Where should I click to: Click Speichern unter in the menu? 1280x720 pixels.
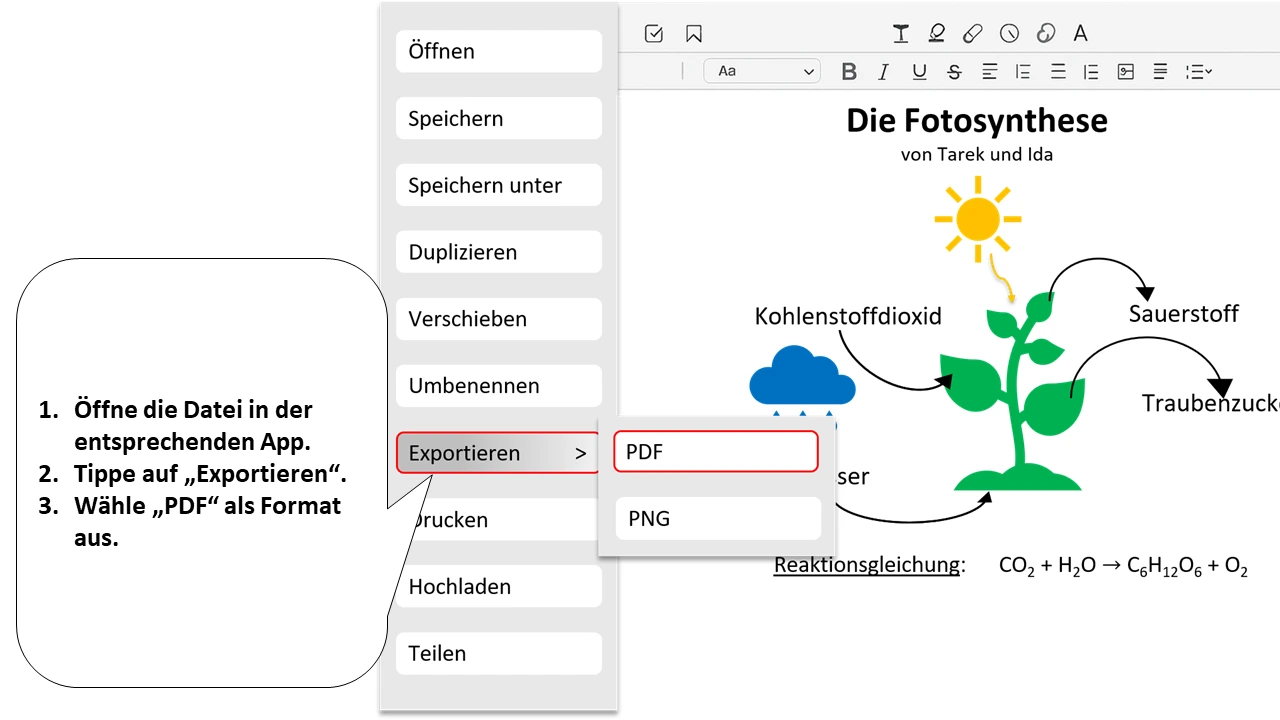pos(498,186)
